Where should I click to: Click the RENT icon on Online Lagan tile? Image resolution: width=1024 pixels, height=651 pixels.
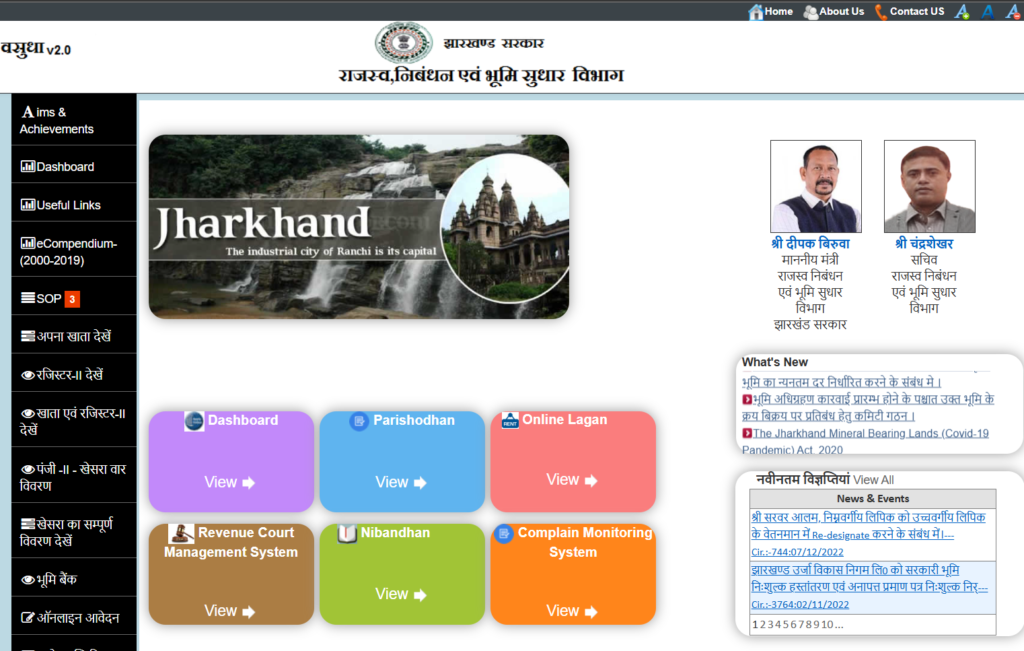(510, 420)
